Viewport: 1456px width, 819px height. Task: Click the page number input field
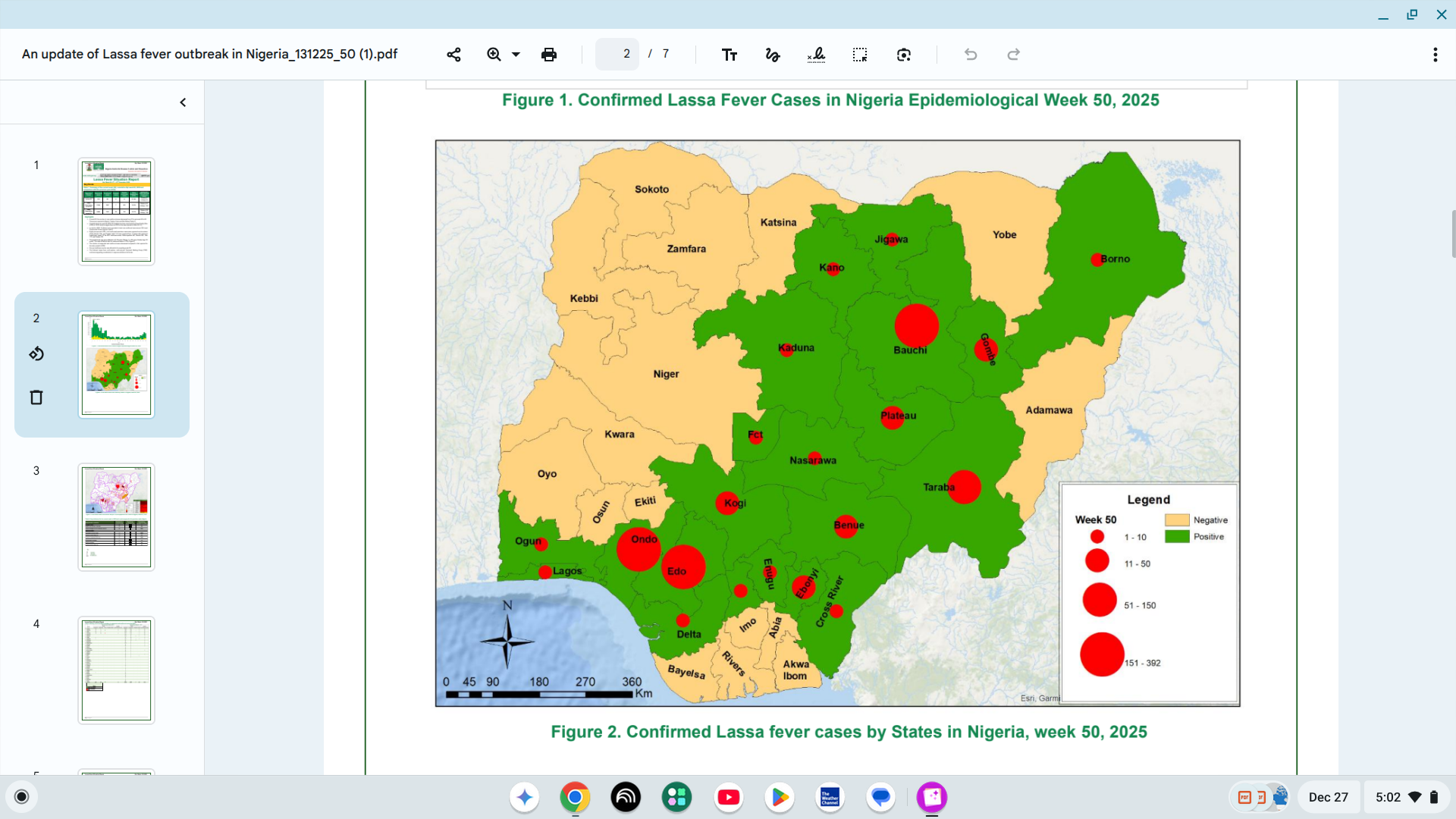(618, 54)
